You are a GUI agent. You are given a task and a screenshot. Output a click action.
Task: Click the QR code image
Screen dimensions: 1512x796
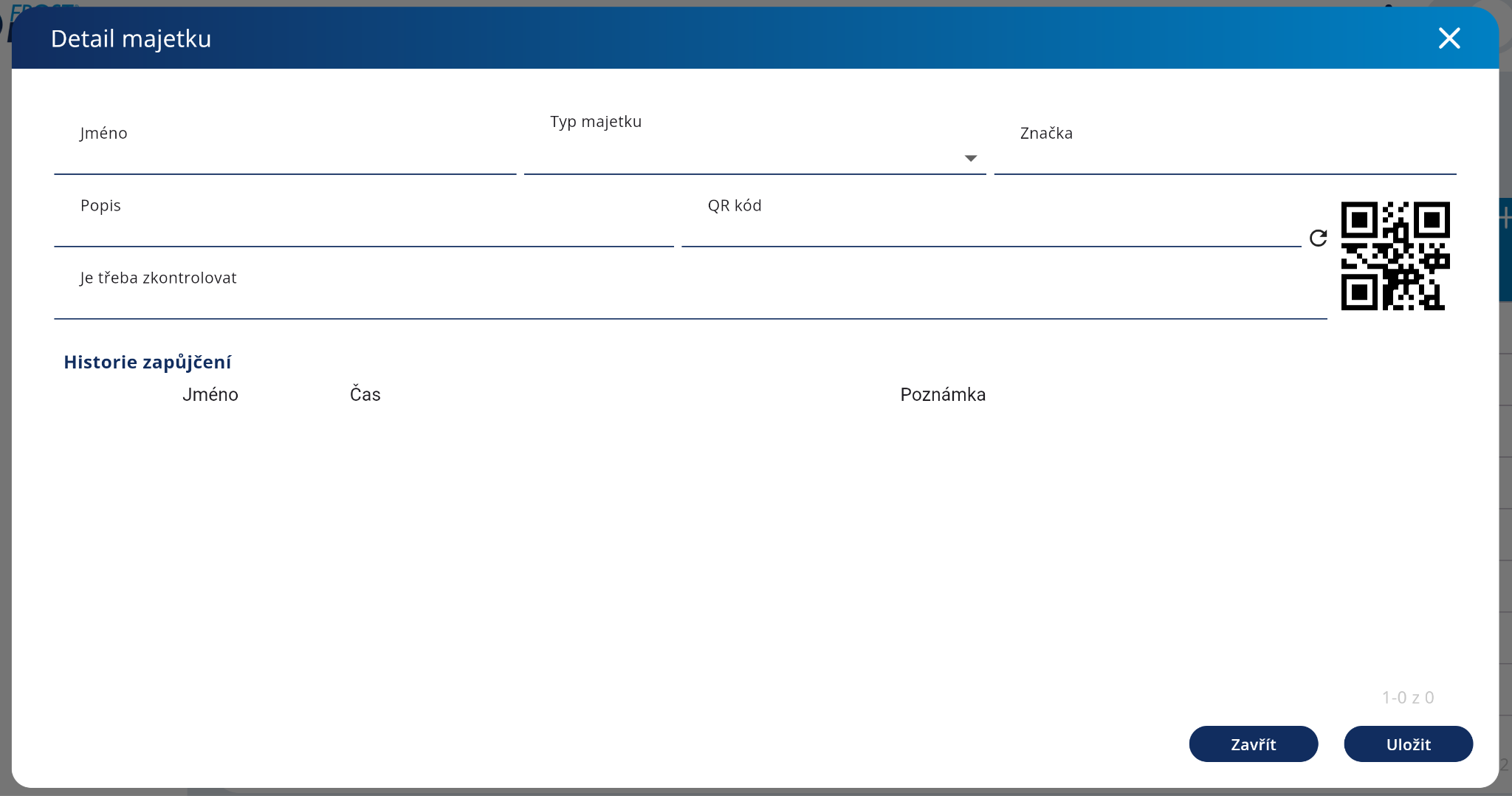(1395, 255)
